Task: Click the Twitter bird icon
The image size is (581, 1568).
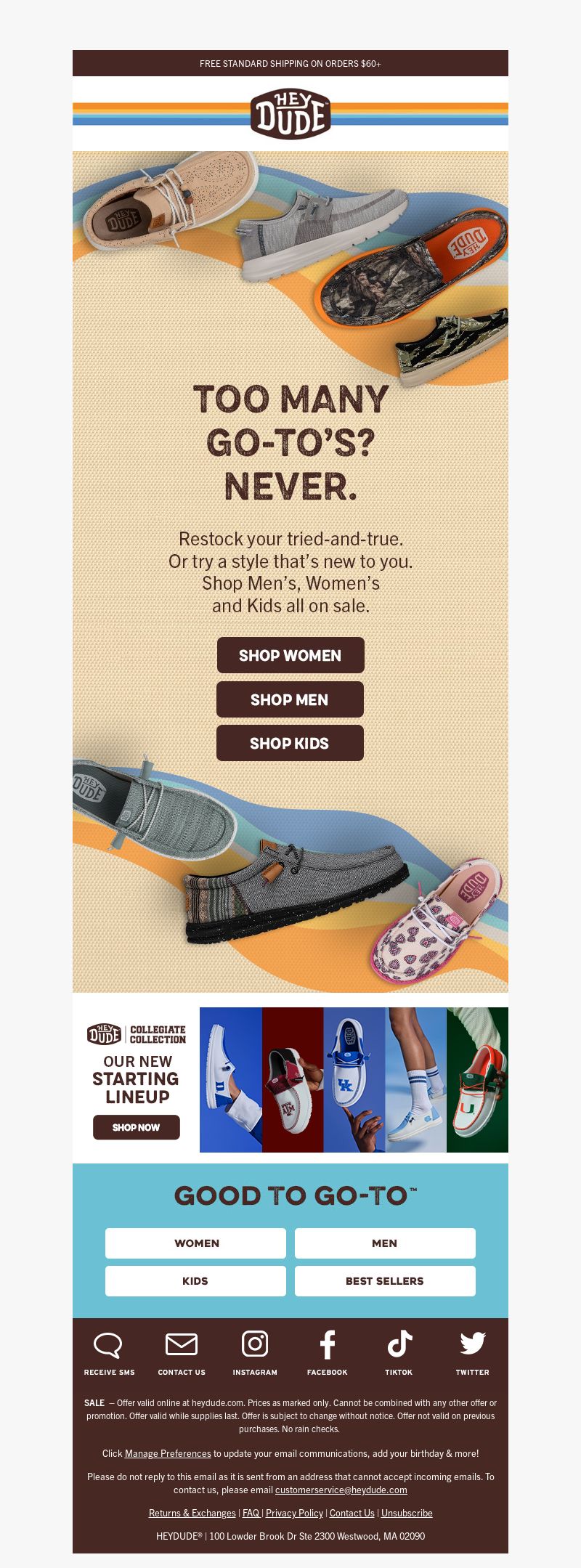Action: pyautogui.click(x=473, y=1344)
